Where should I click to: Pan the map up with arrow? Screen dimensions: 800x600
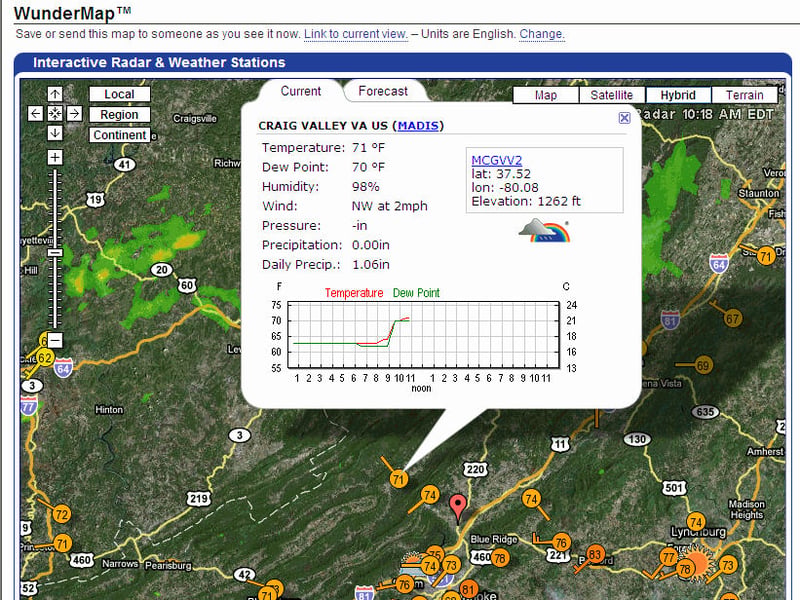pos(55,94)
